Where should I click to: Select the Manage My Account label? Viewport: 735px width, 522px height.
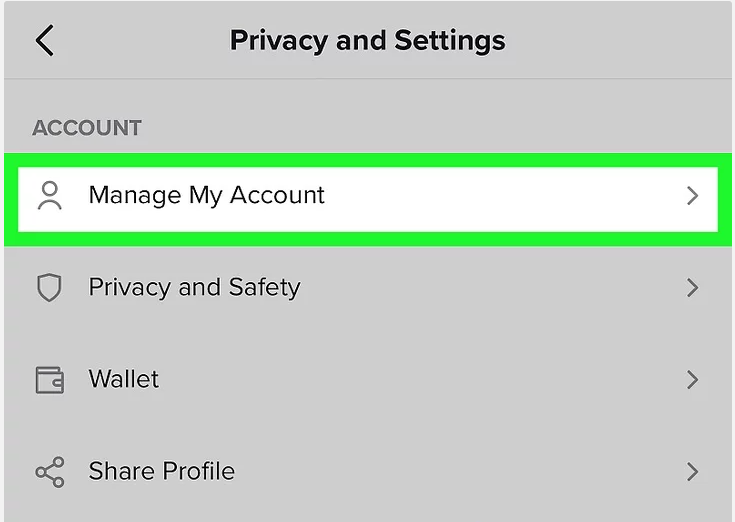click(x=206, y=195)
